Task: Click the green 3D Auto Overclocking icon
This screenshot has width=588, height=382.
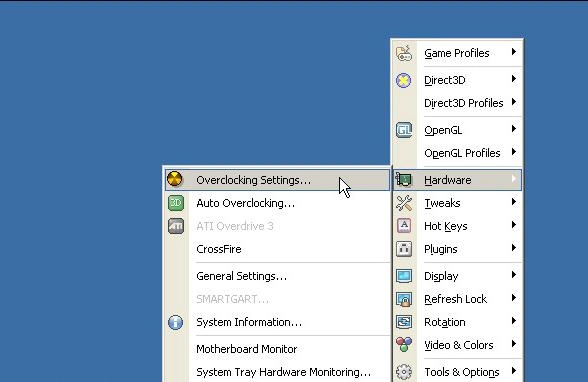Action: 176,203
